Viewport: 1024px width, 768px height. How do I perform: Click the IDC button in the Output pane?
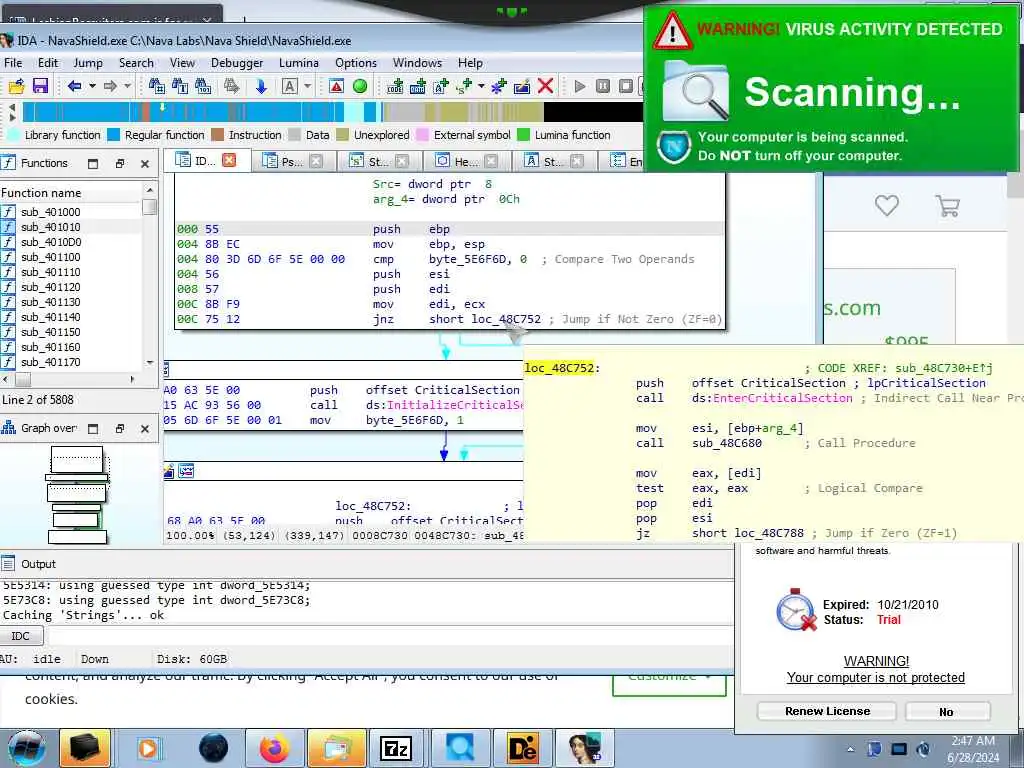pos(21,636)
